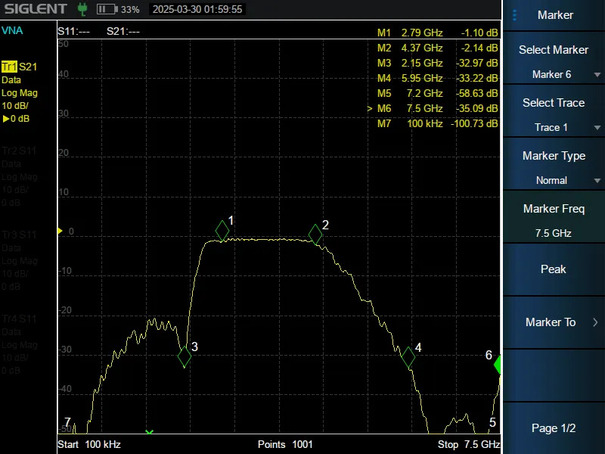Click the Points 1001 setting
Image resolution: width=605 pixels, height=454 pixels.
285,444
